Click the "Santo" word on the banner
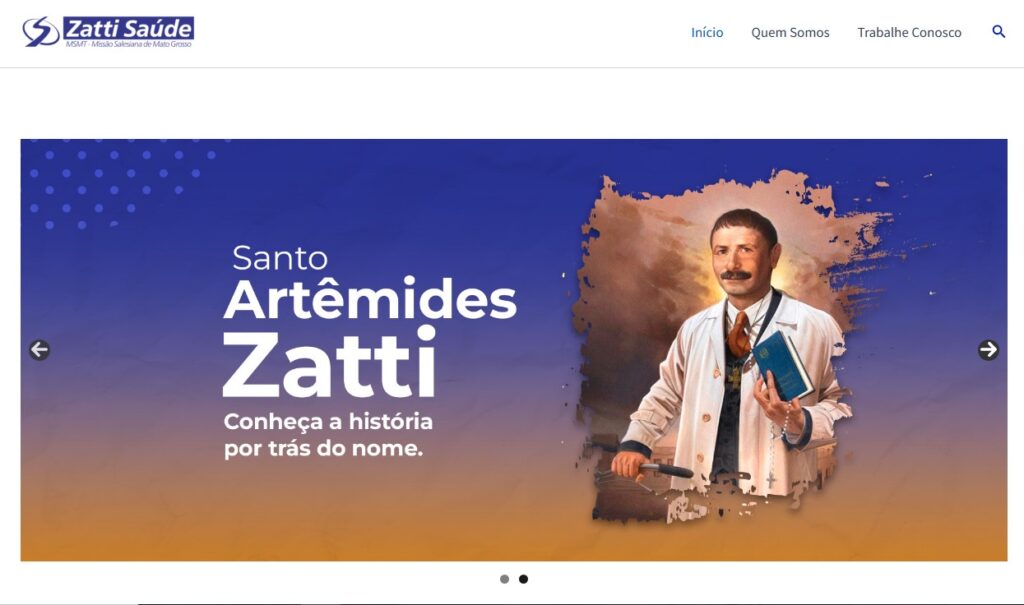The image size is (1024, 605). pos(280,258)
